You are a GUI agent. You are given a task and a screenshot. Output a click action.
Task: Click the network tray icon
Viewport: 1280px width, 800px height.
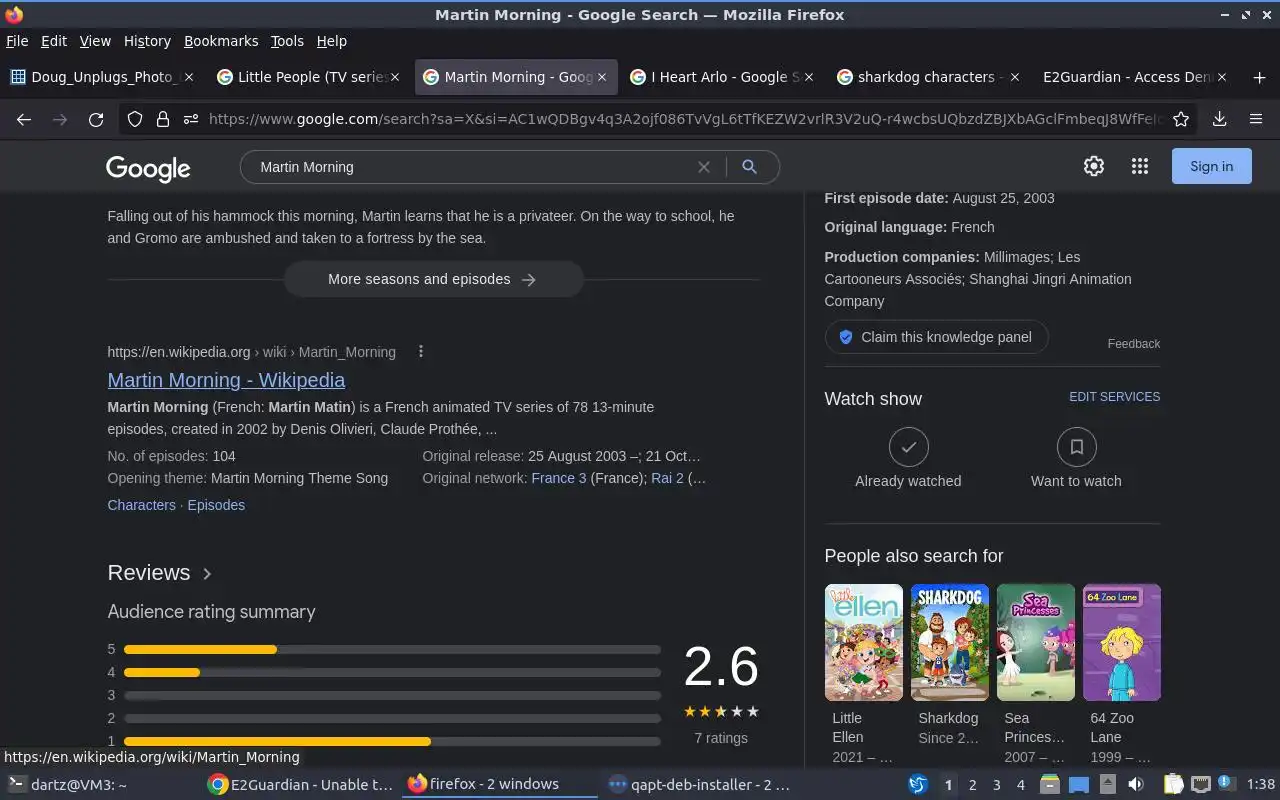click(x=1201, y=785)
